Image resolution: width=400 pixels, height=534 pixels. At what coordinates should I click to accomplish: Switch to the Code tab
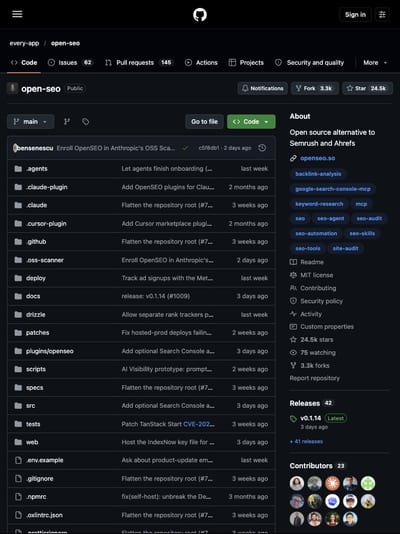(x=24, y=63)
